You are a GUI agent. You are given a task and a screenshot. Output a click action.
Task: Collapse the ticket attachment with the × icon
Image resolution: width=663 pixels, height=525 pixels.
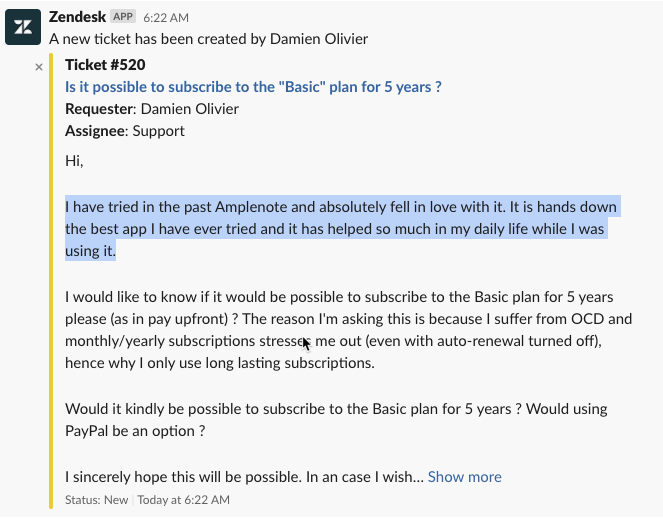pyautogui.click(x=39, y=67)
